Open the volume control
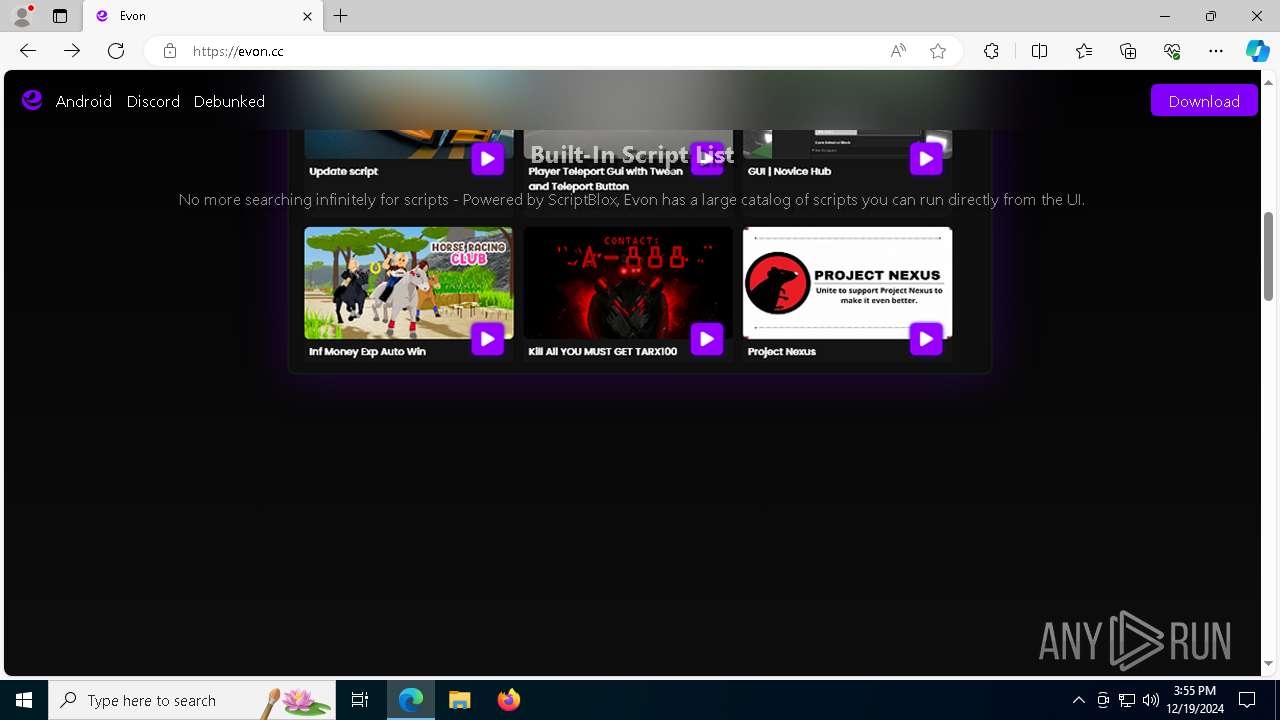The image size is (1280, 720). point(1151,700)
